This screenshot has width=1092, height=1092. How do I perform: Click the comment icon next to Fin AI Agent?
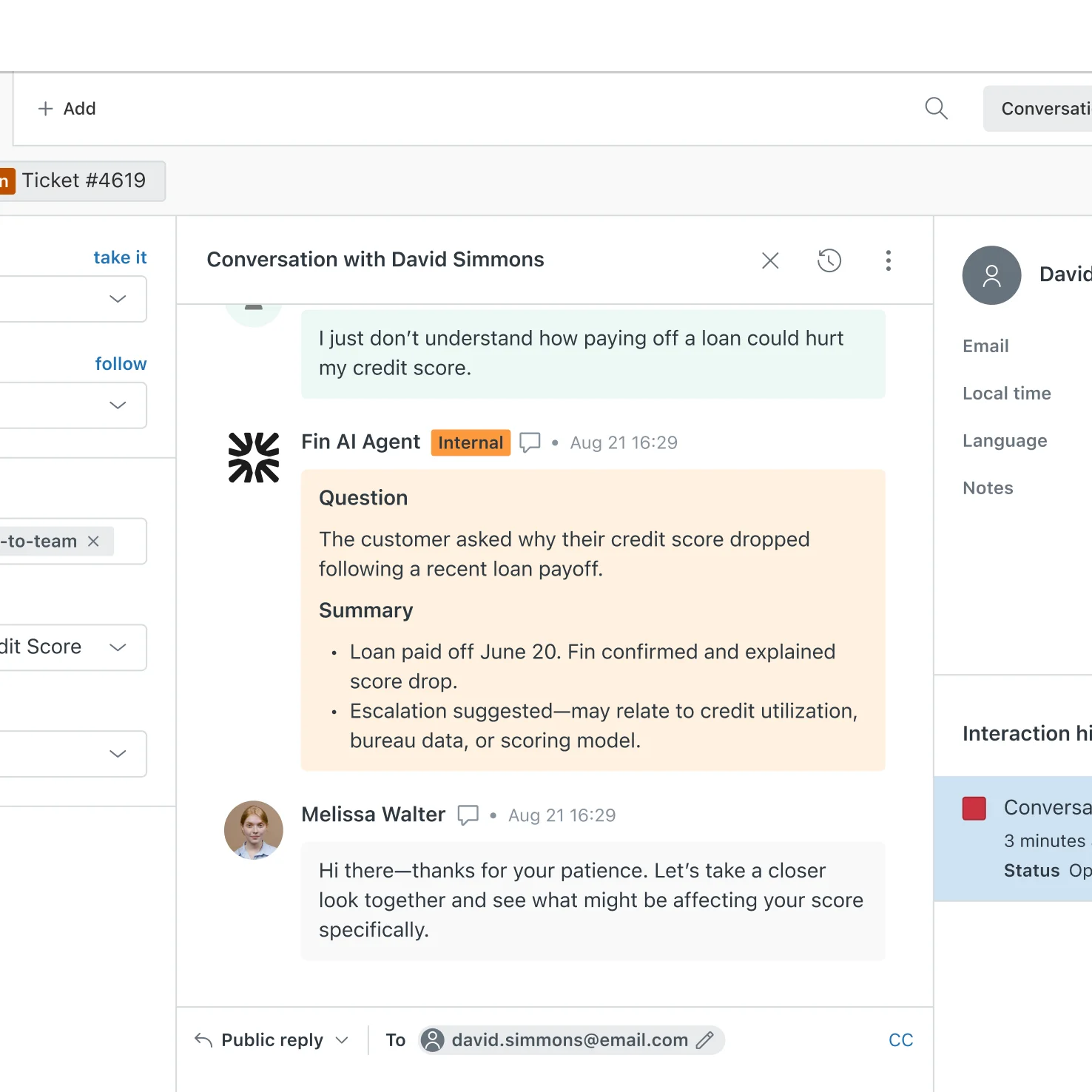point(530,442)
